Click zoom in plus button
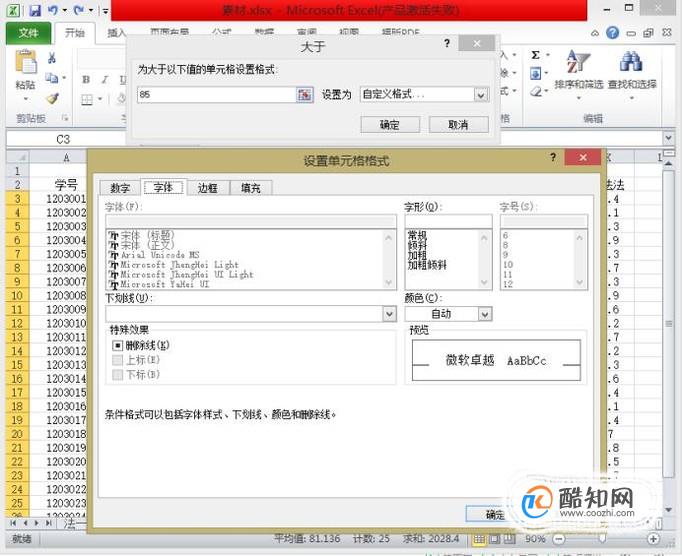The image size is (682, 556). click(x=653, y=539)
